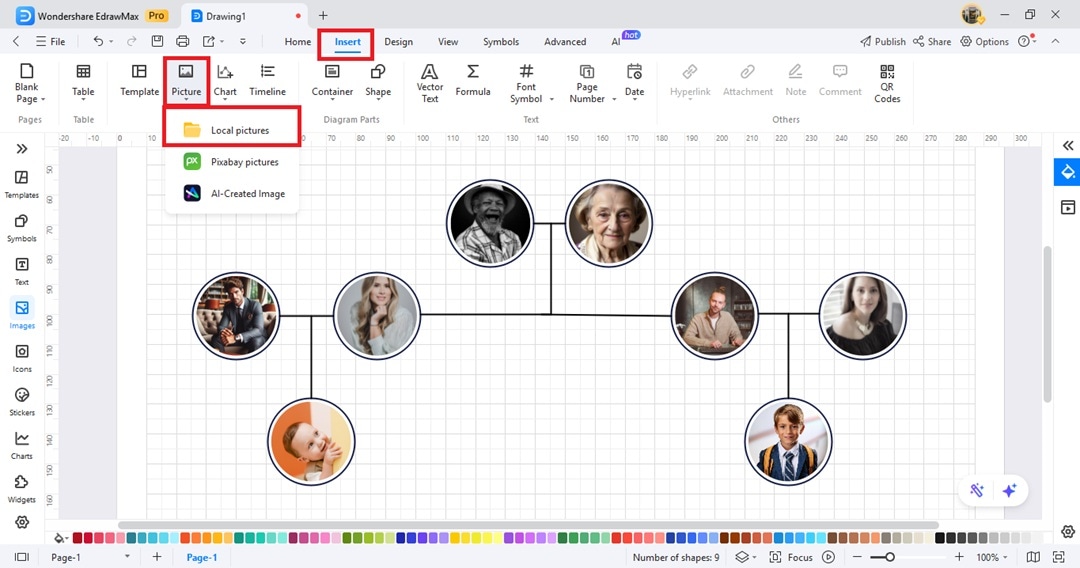Insert a Blank Page
The height and width of the screenshot is (568, 1080).
[x=28, y=83]
